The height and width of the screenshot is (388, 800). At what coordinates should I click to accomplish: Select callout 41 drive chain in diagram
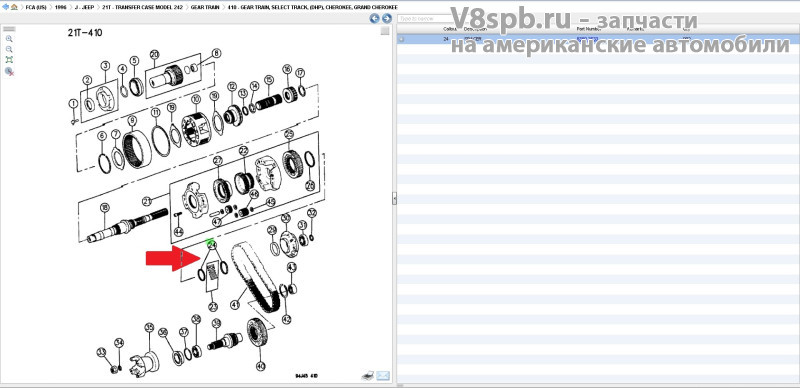(235, 305)
